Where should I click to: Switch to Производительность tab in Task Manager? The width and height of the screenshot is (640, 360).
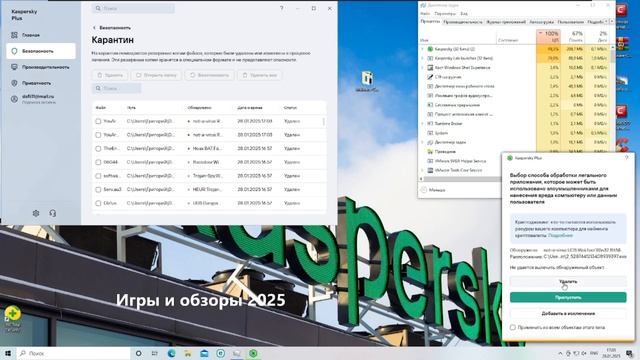click(463, 22)
